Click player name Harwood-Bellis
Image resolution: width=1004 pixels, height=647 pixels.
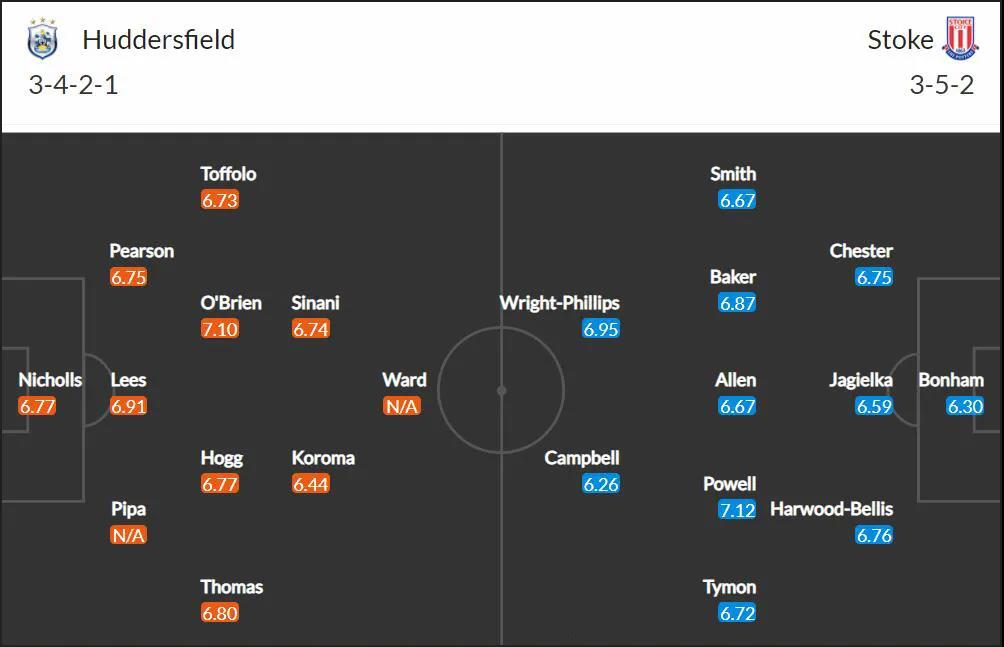(x=831, y=509)
